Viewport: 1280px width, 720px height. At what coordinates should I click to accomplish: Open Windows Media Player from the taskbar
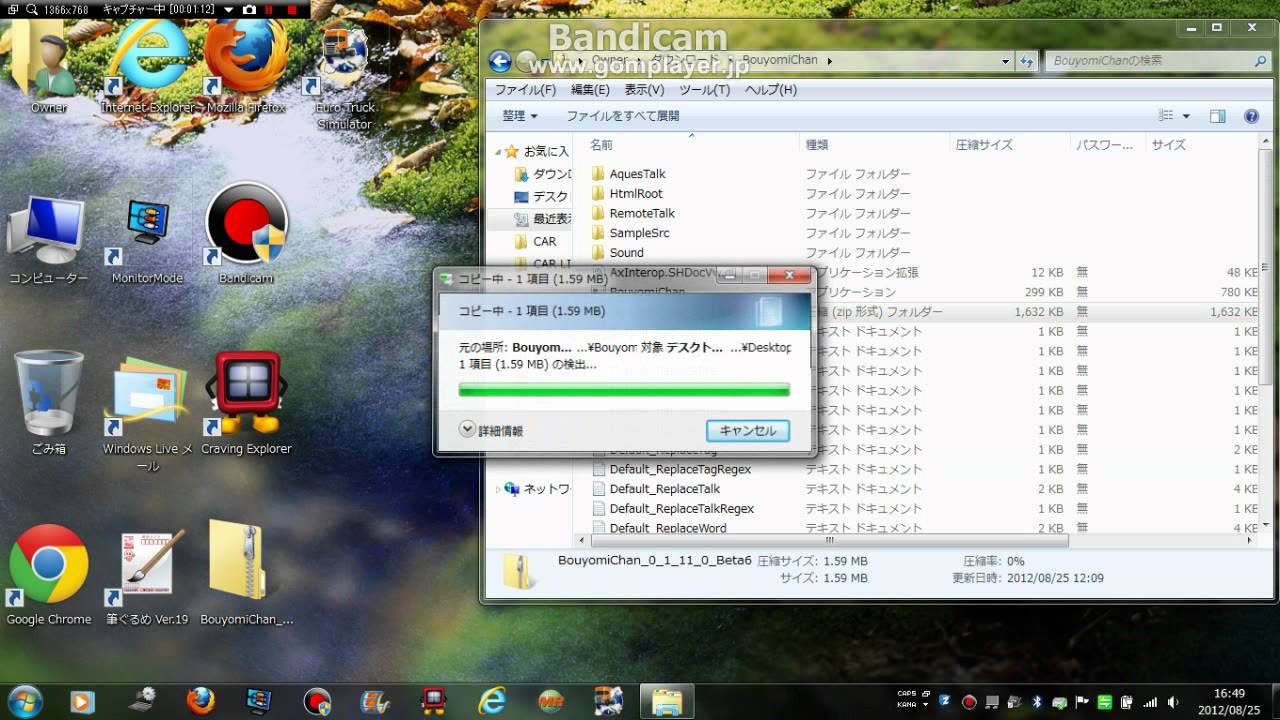click(x=82, y=702)
